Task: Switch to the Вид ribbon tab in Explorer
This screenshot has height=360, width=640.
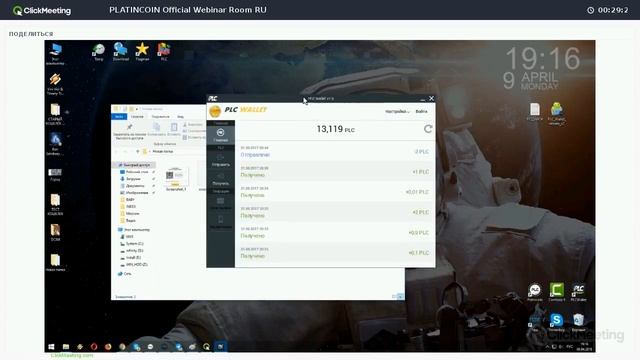Action: 180,117
